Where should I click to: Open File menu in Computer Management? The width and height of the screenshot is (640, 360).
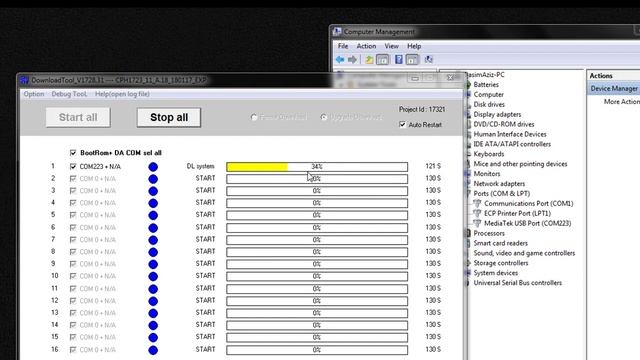pos(343,46)
